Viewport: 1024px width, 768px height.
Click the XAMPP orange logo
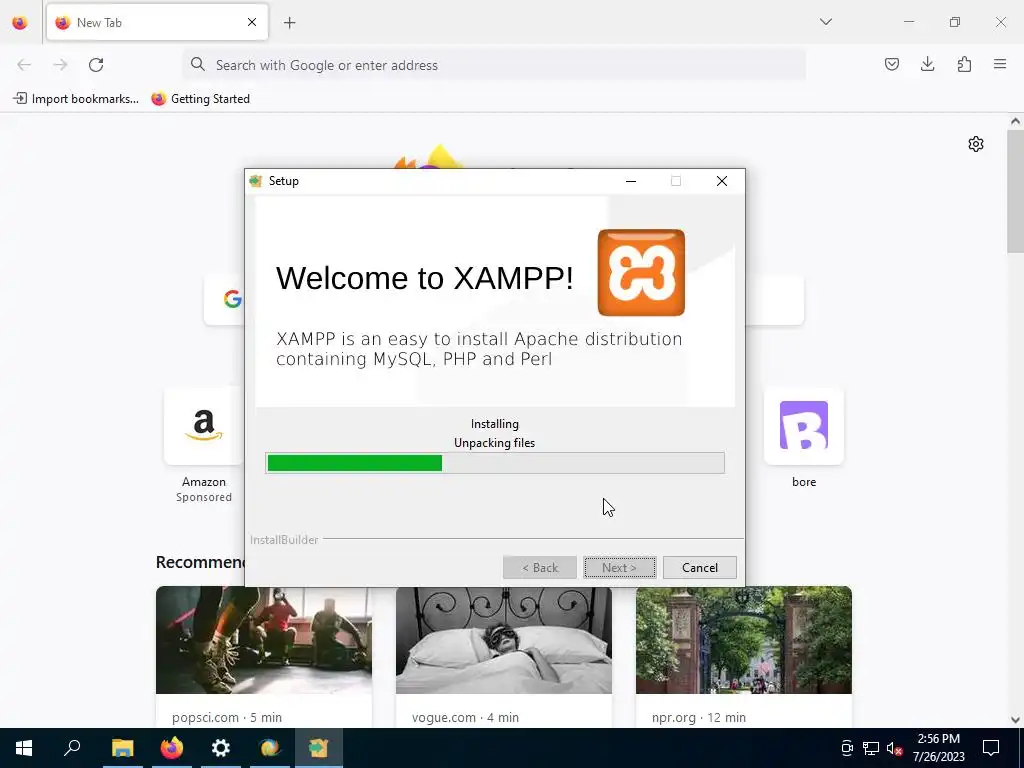tap(641, 272)
